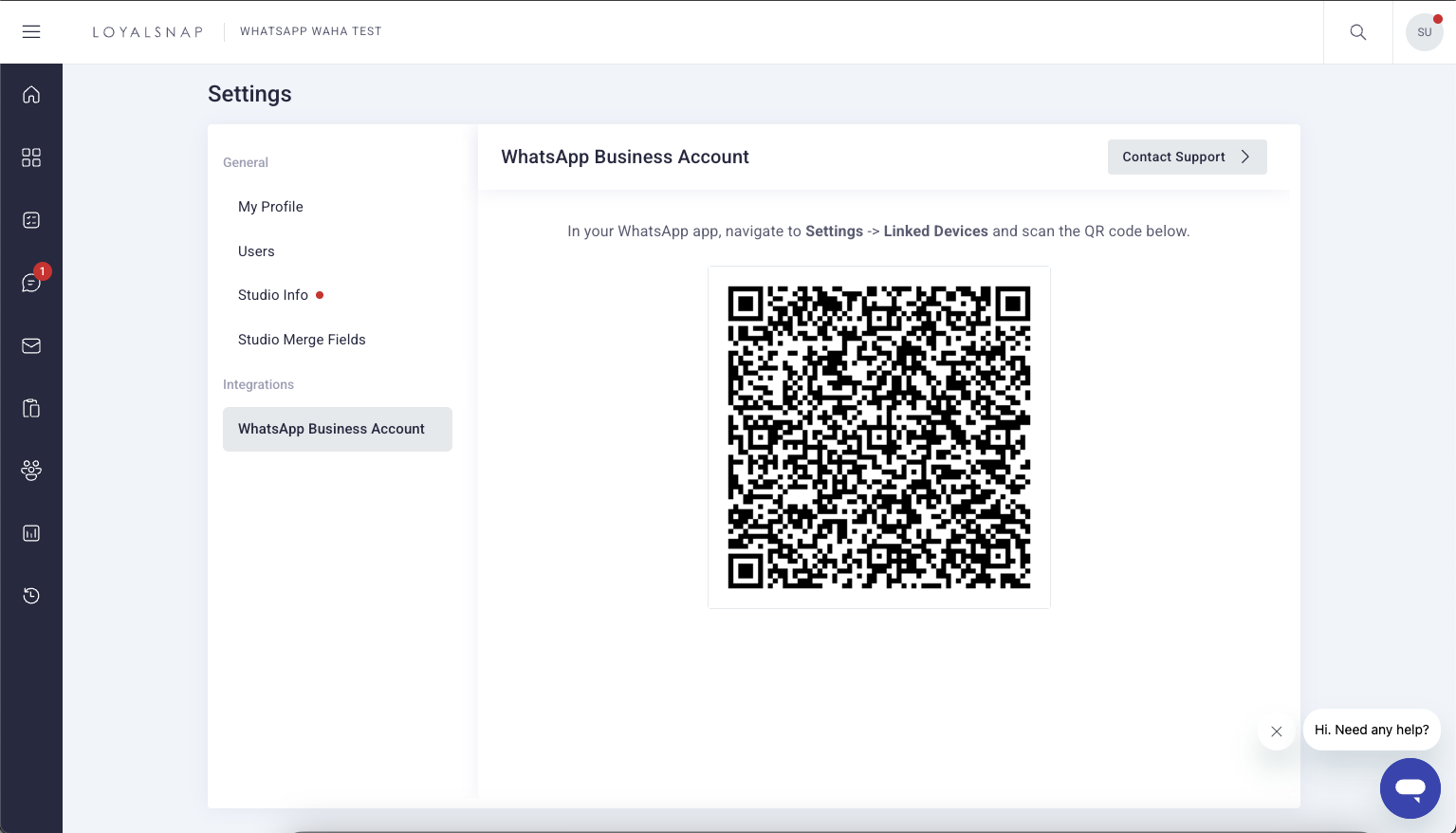Open chat messages with notification badge

point(31,283)
